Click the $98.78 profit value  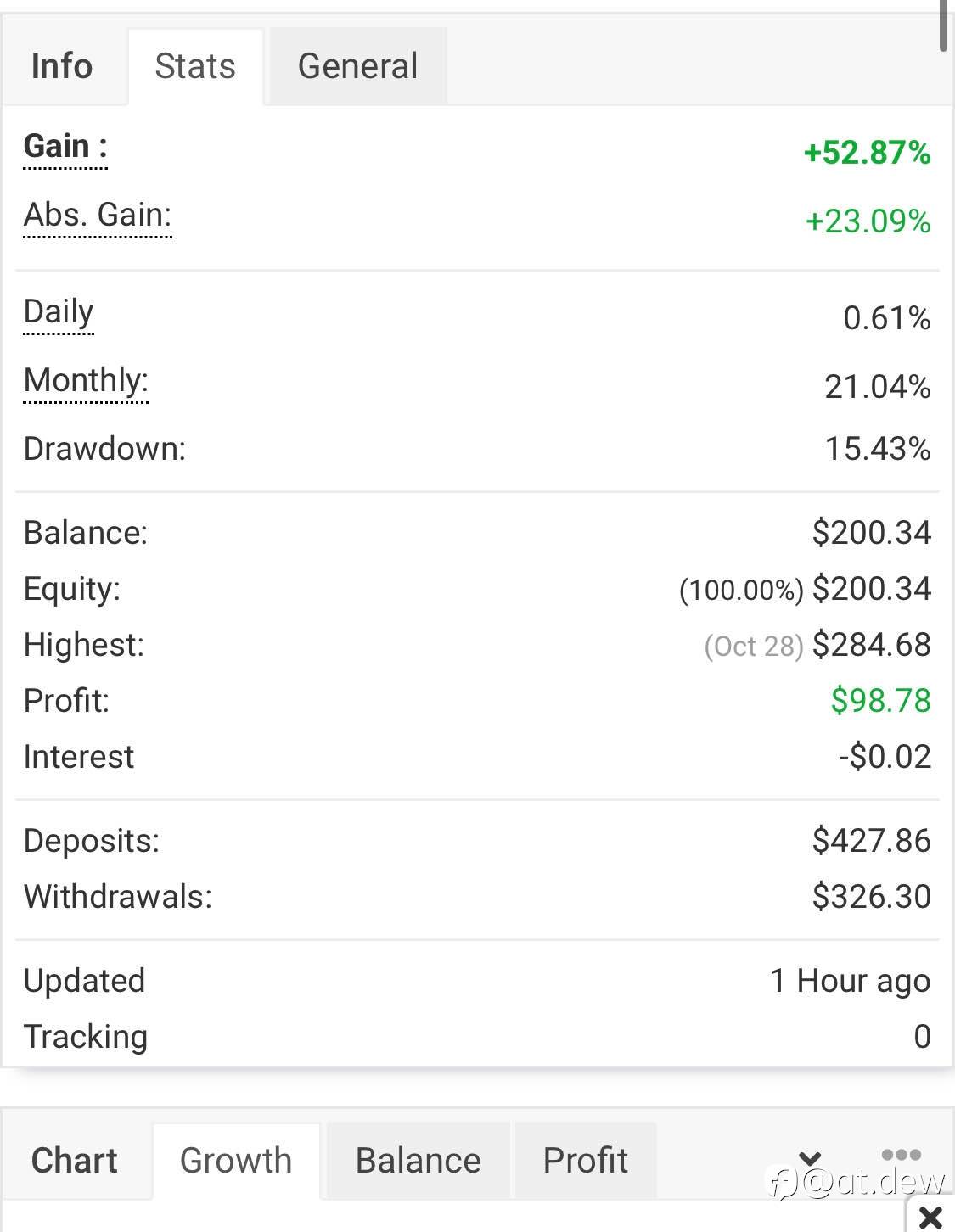[880, 701]
